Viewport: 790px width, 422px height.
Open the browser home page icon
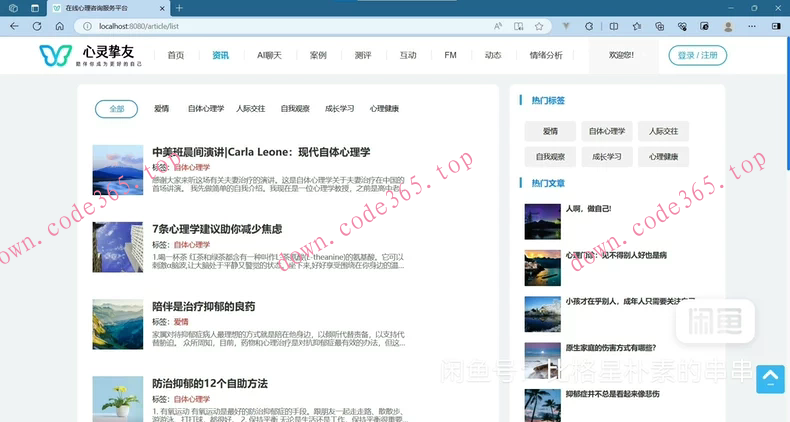(59, 26)
